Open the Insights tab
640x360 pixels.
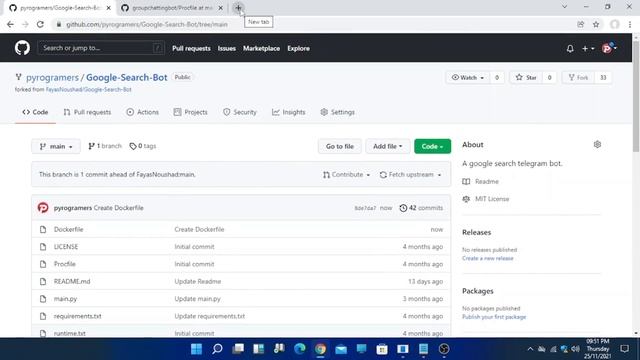coord(289,112)
